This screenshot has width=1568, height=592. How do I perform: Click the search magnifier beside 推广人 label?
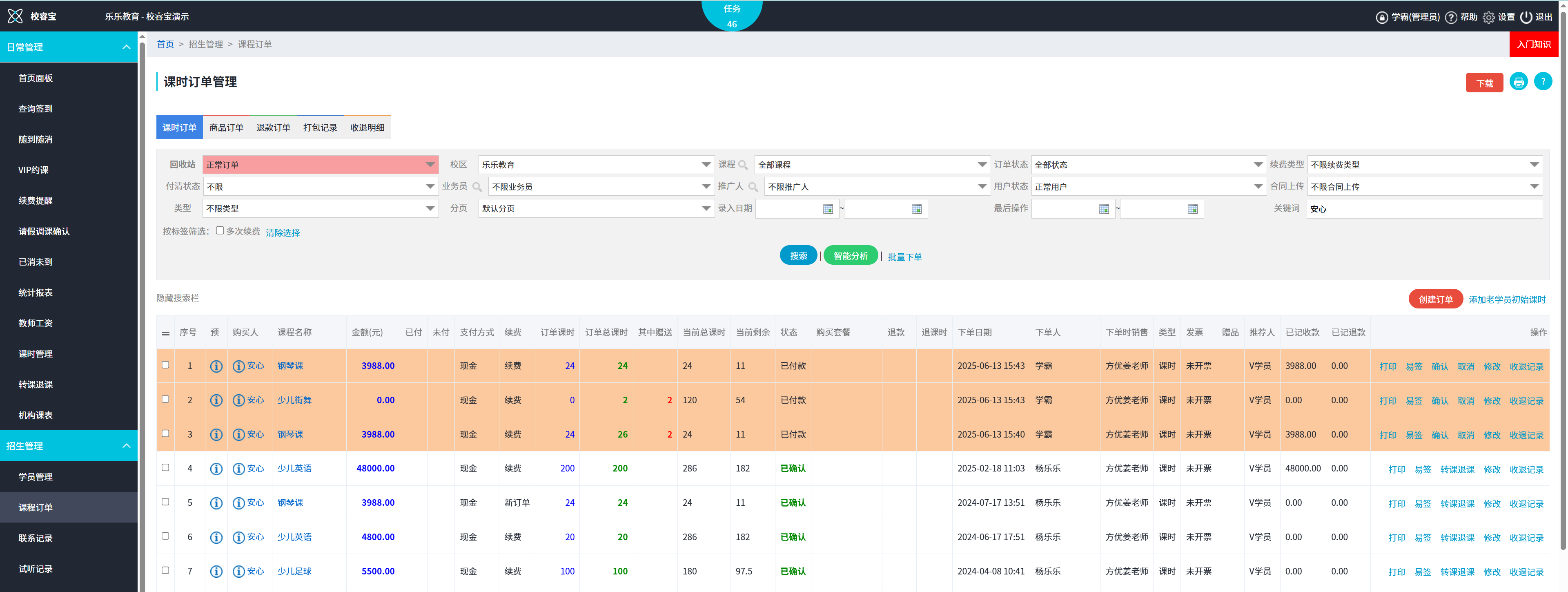[753, 187]
